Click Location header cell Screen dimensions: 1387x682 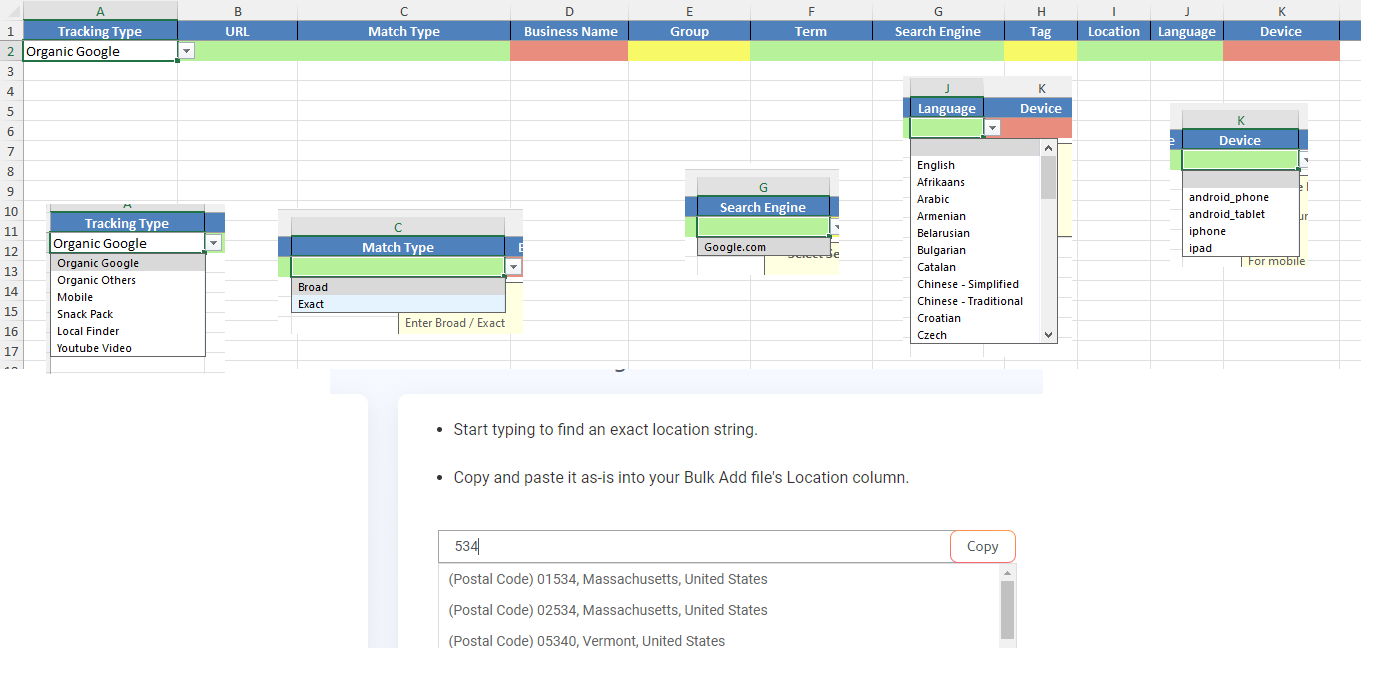point(1114,31)
